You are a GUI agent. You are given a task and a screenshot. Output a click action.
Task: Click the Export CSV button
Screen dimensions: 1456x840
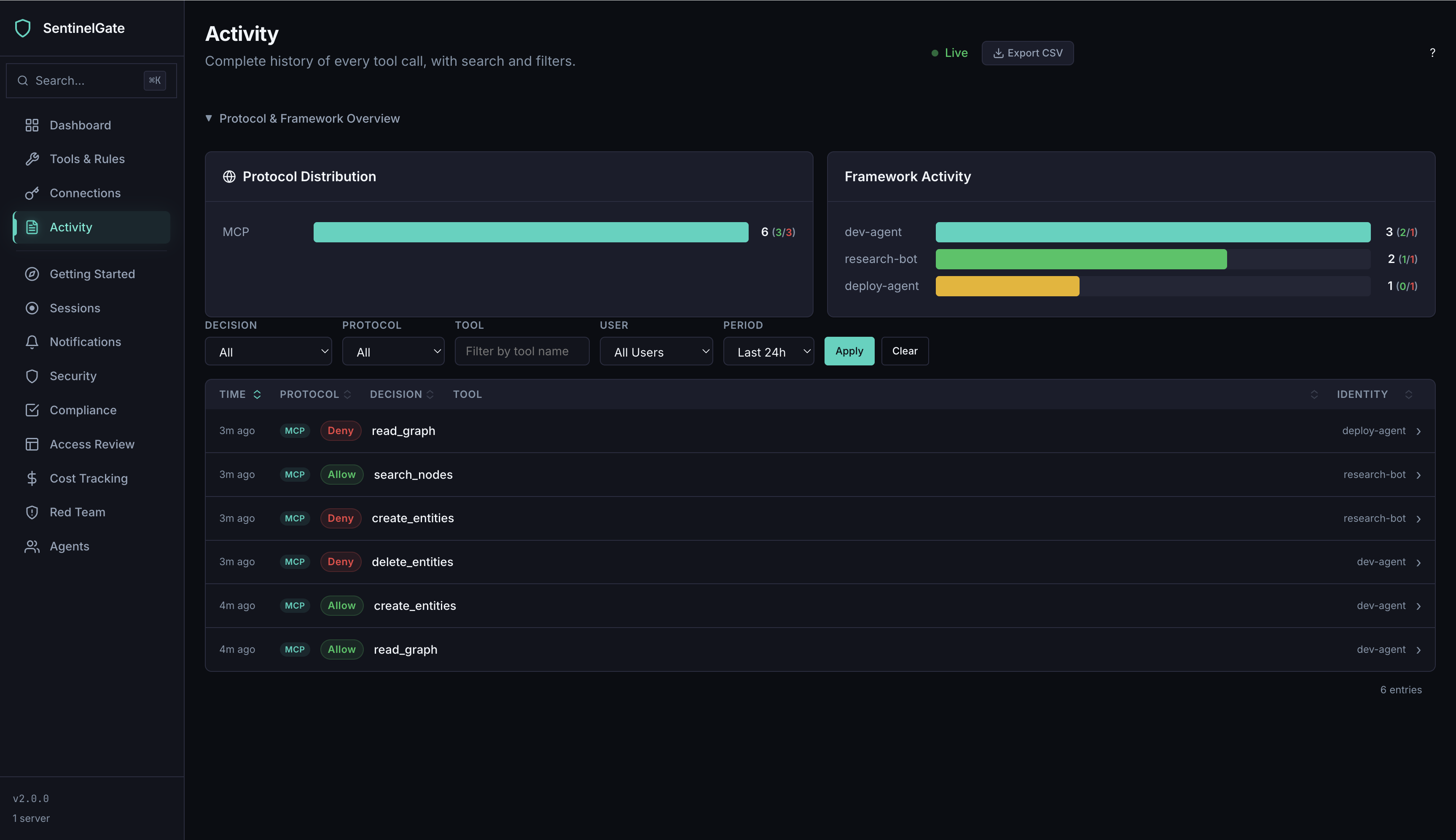(x=1027, y=53)
